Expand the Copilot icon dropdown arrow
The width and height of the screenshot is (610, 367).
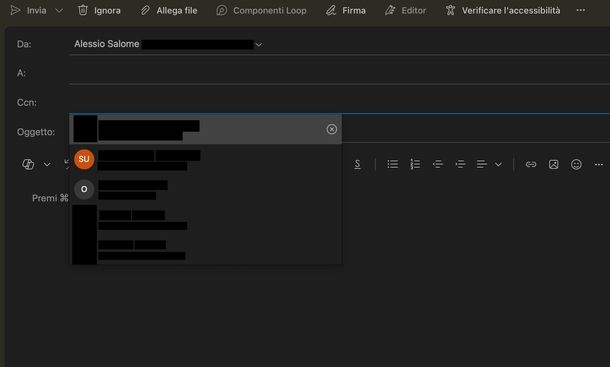(47, 164)
